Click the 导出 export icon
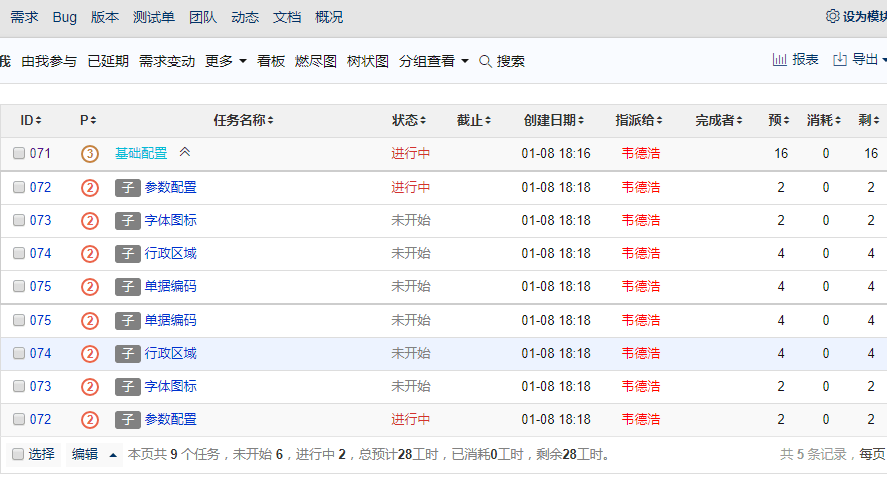 (840, 60)
